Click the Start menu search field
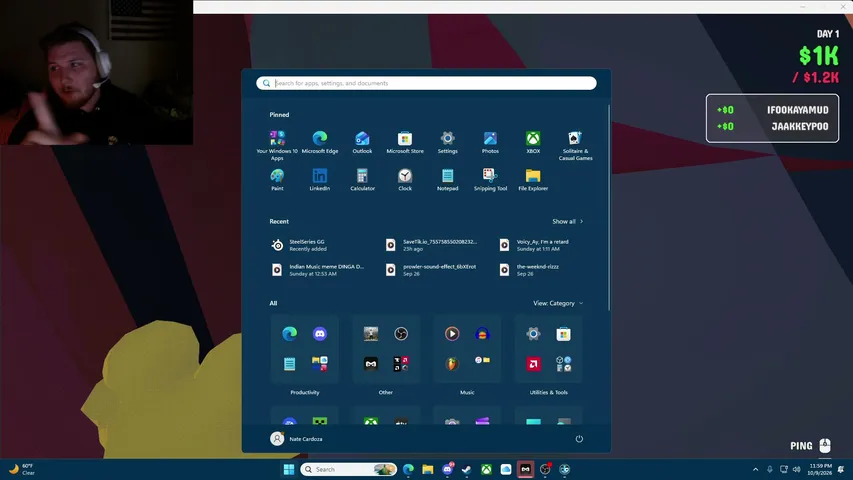 (x=426, y=83)
